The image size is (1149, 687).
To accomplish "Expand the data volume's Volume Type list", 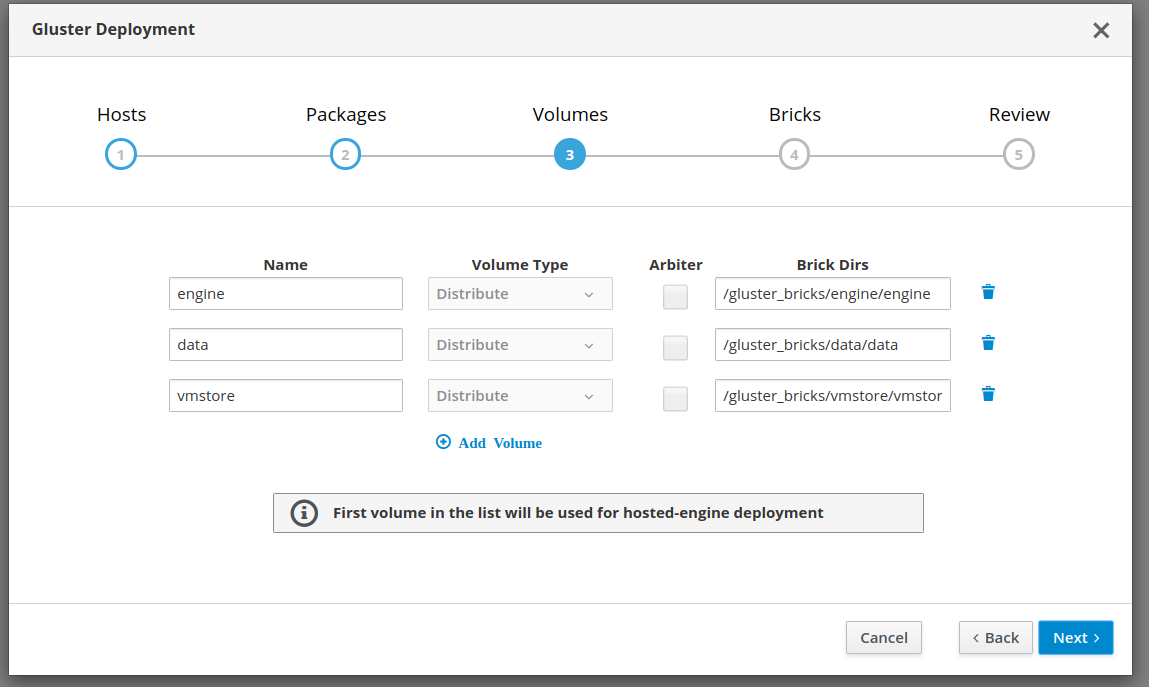I will [520, 345].
